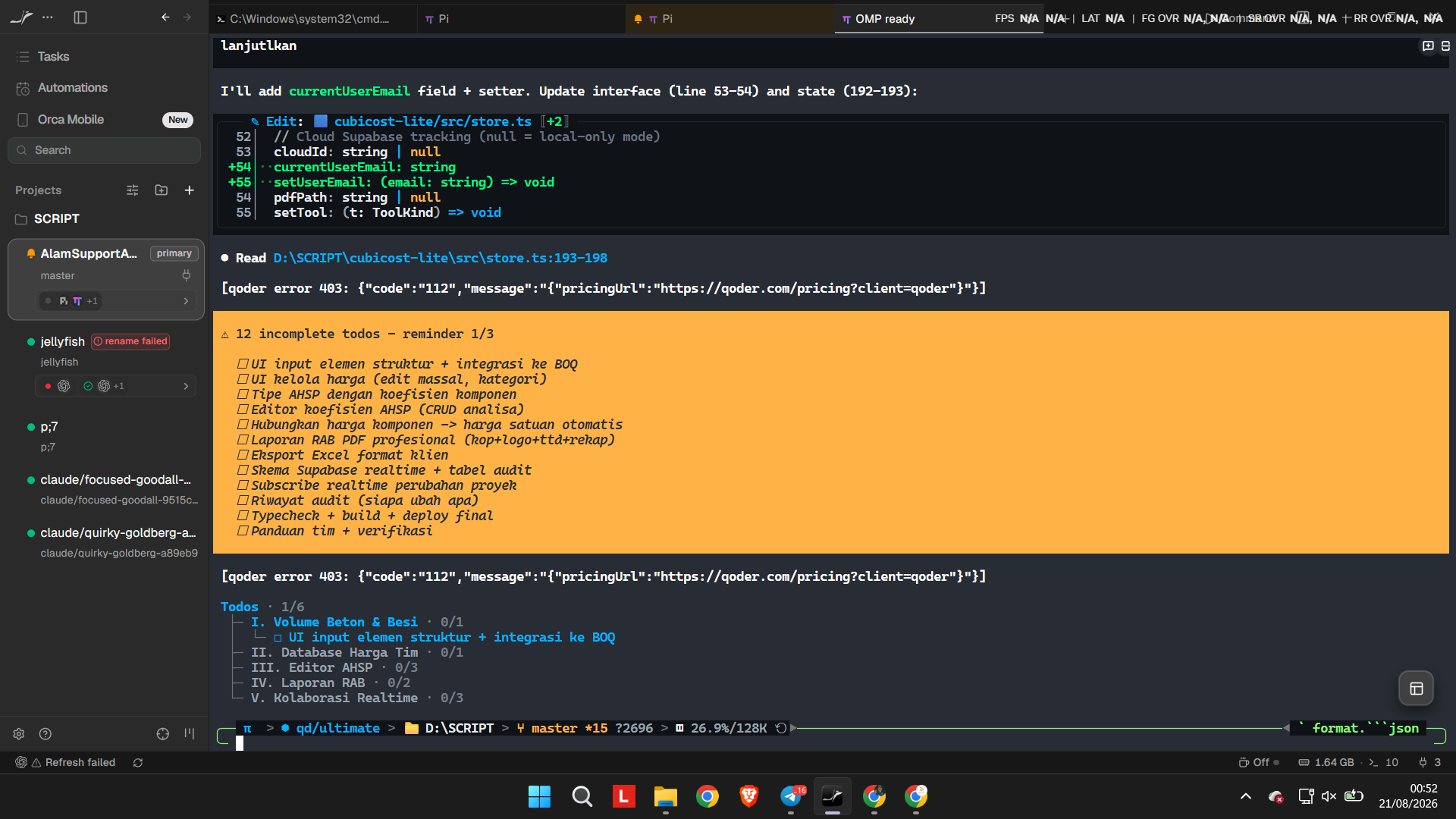Check 'Editor koefisien AHSP' todo box

243,409
